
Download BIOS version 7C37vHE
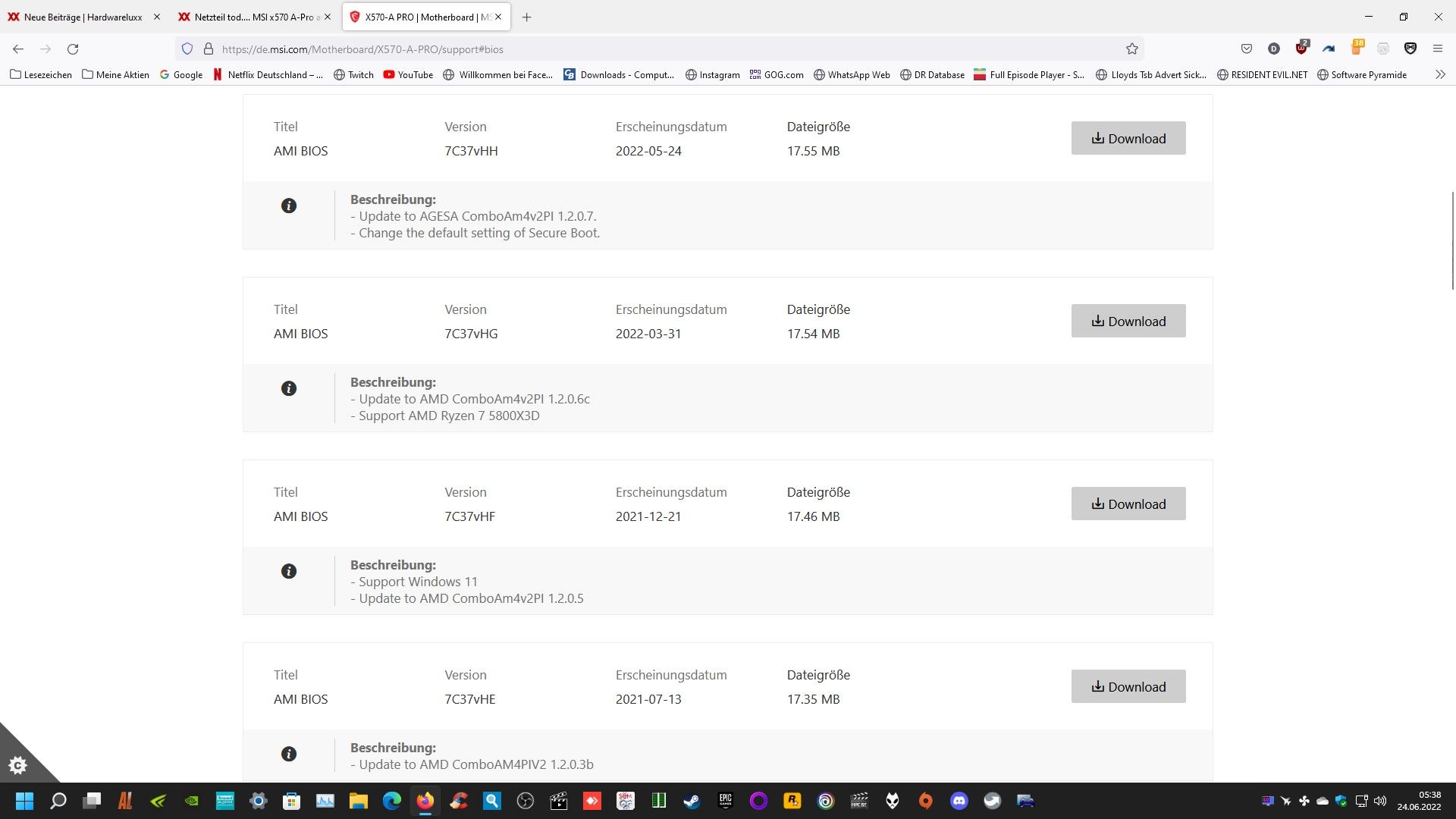click(x=1128, y=686)
